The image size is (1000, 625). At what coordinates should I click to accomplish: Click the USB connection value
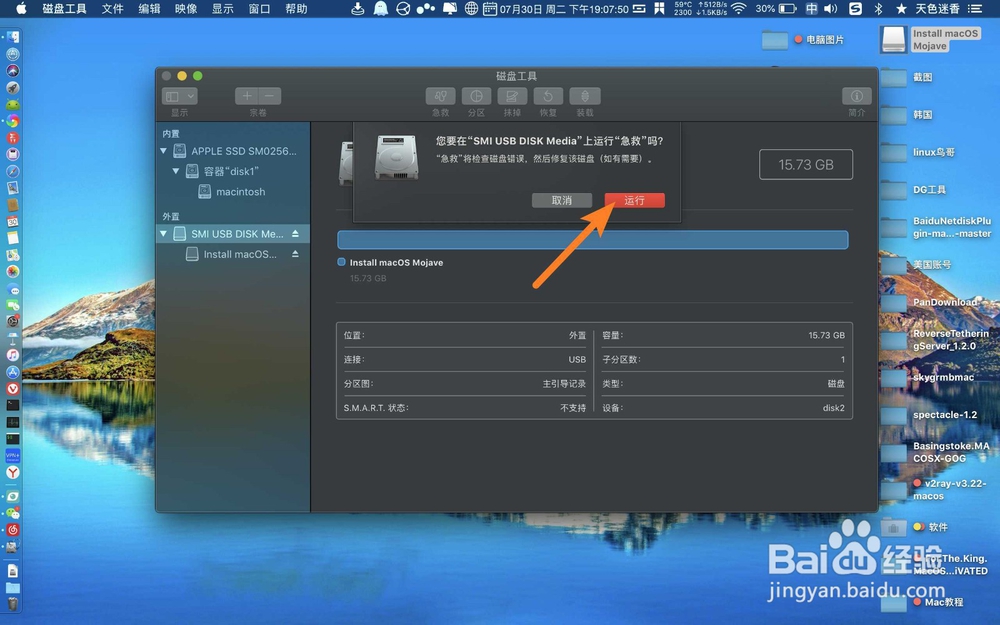pos(577,360)
